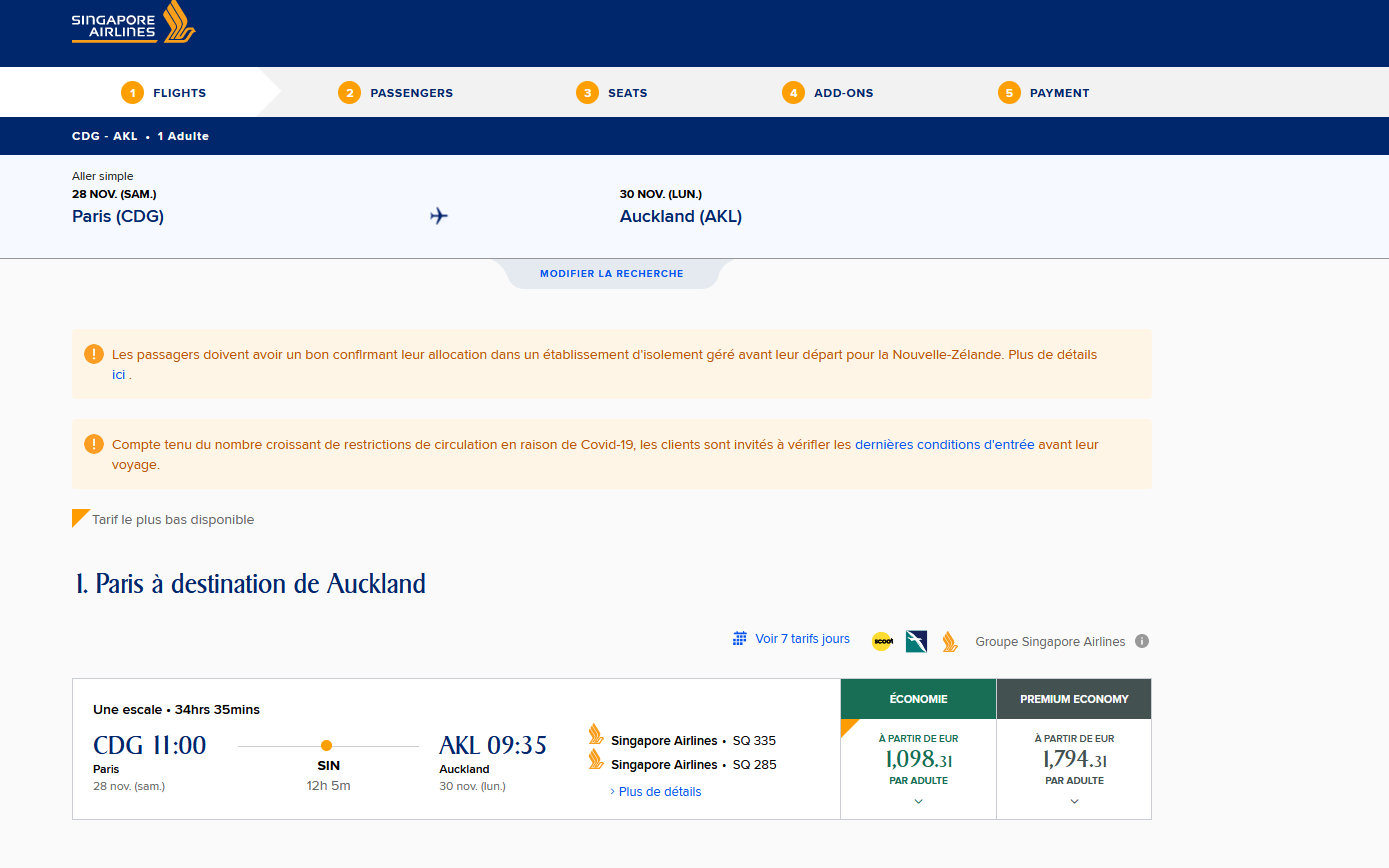The width and height of the screenshot is (1389, 868).
Task: Select the step 1 Flights tab
Action: click(x=164, y=93)
